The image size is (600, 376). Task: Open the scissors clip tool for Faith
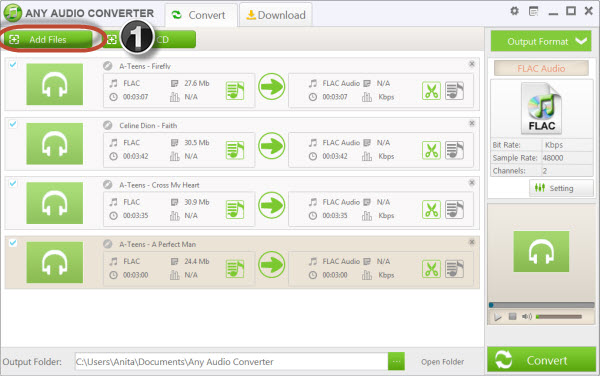(431, 150)
